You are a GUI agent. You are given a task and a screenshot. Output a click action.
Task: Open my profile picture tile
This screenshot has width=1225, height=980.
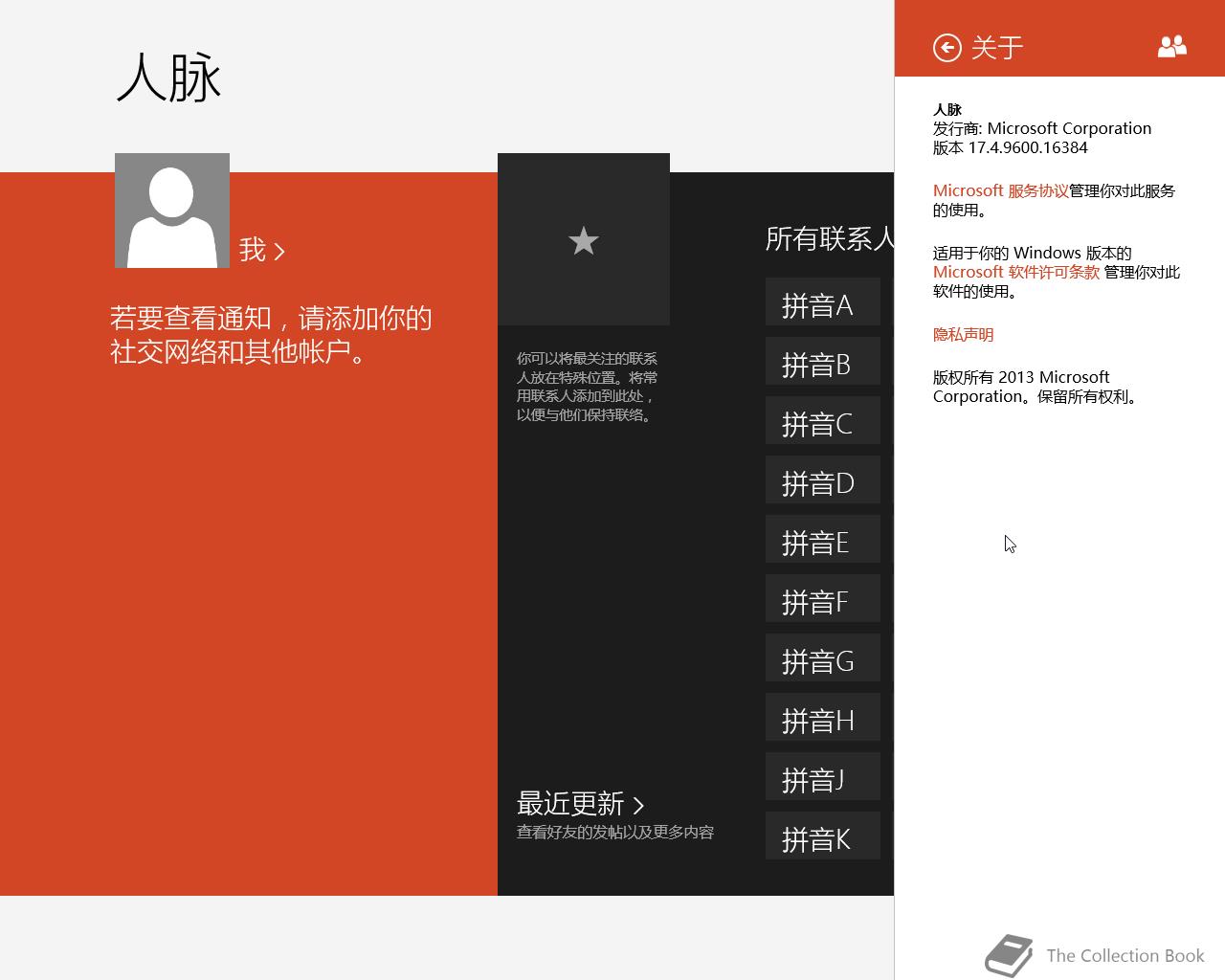point(172,211)
